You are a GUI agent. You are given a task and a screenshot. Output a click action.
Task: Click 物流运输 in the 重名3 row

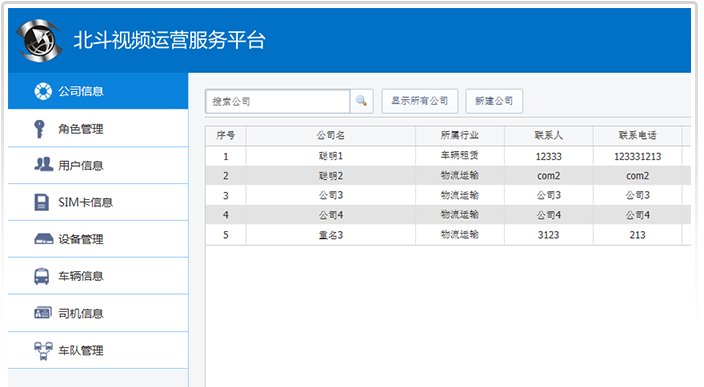click(x=460, y=235)
